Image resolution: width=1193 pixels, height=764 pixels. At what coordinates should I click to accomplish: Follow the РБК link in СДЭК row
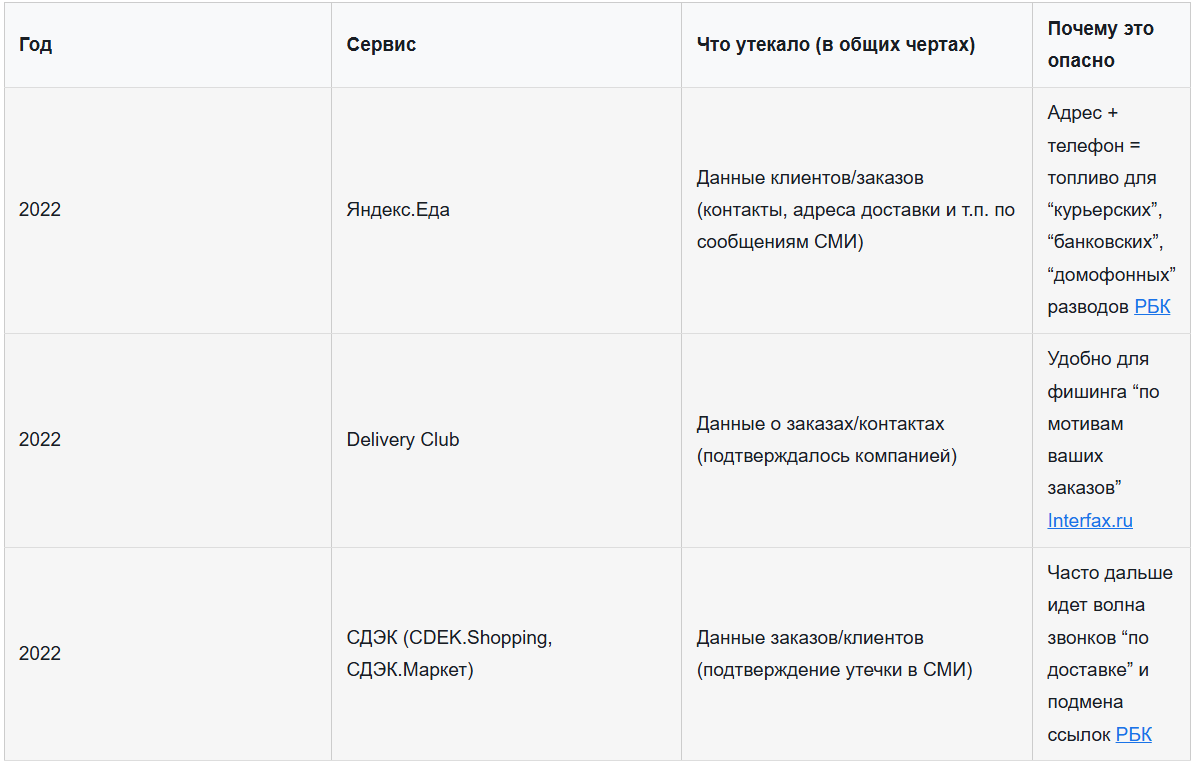point(1133,734)
